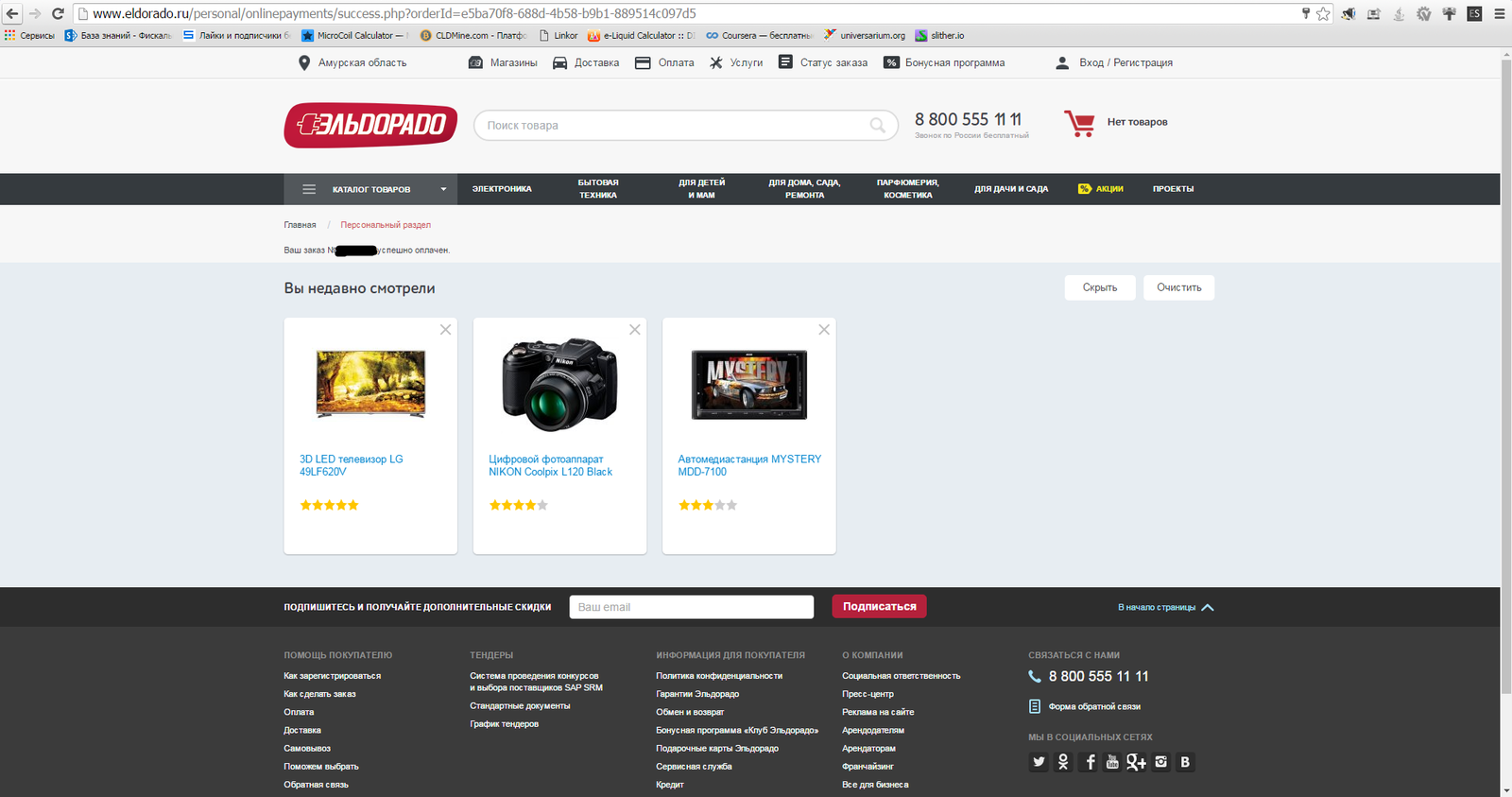Open Как зарегистрироваться footer link
This screenshot has height=797, width=1512.
tap(332, 676)
